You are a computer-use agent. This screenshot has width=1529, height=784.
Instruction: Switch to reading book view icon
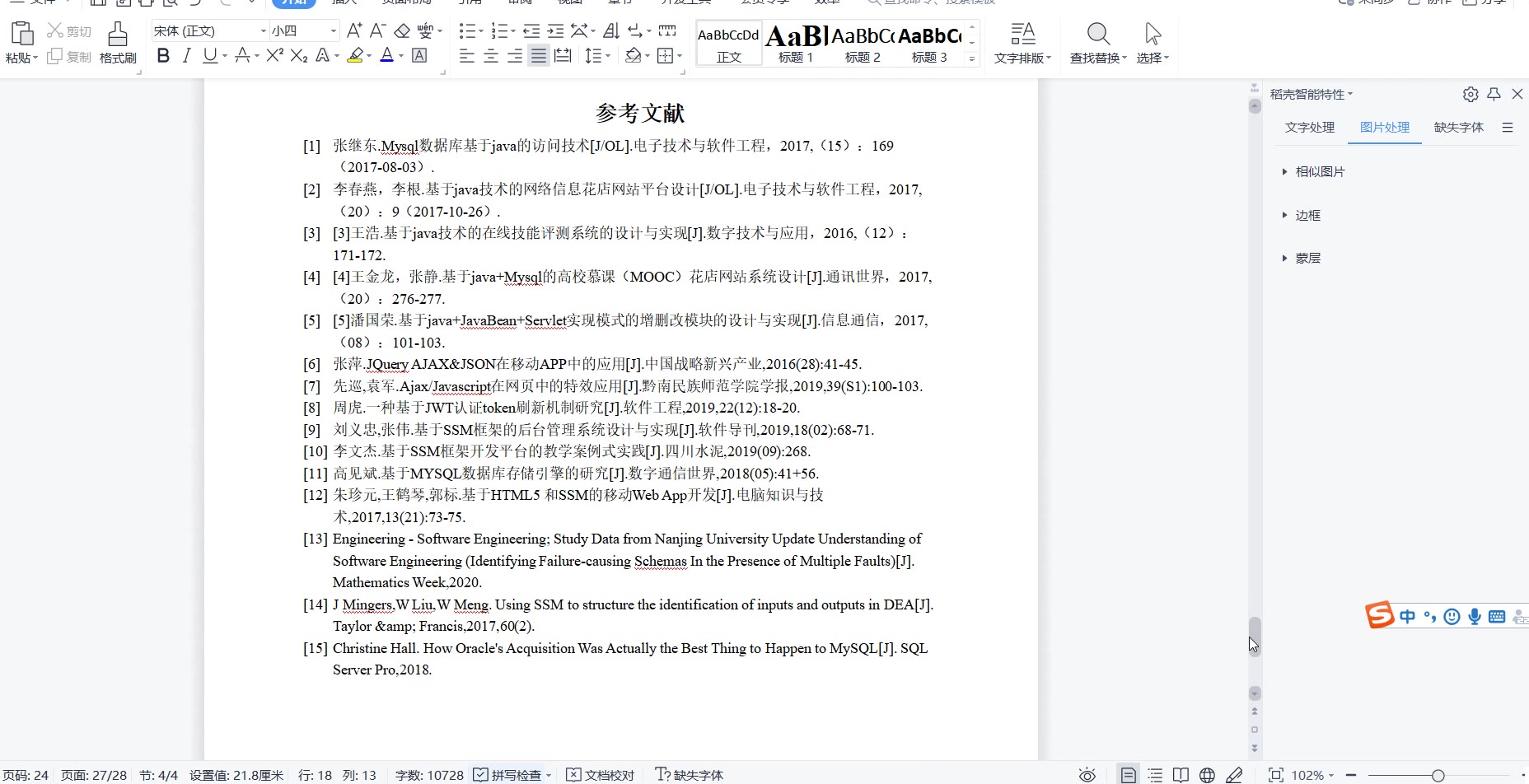click(x=1181, y=775)
